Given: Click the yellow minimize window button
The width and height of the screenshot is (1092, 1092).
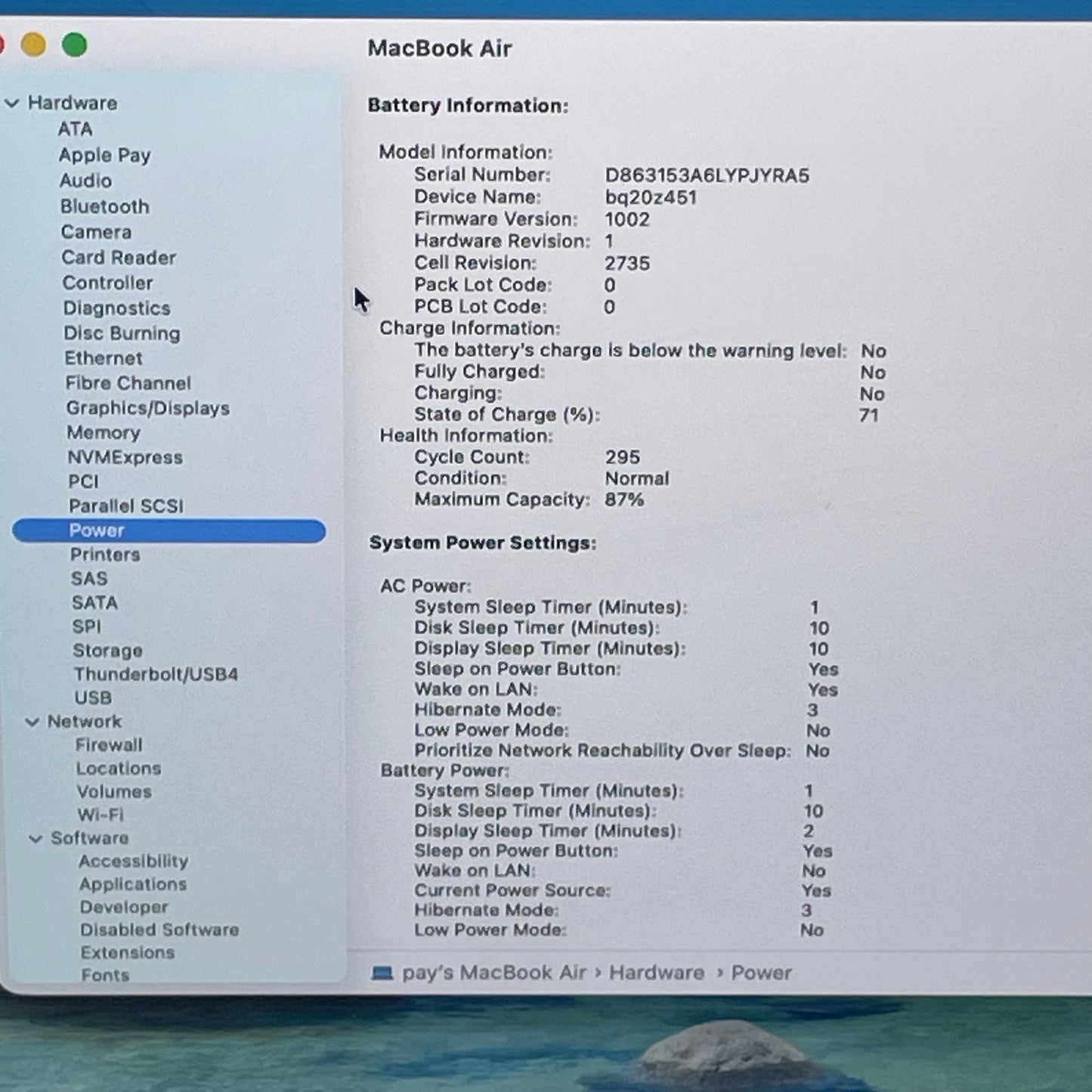Looking at the screenshot, I should 33,45.
